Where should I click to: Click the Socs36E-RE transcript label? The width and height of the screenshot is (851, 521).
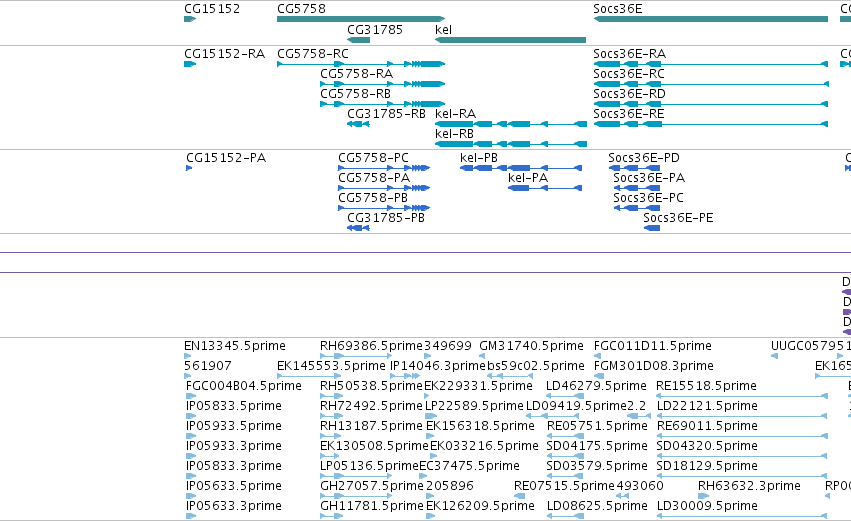[628, 114]
